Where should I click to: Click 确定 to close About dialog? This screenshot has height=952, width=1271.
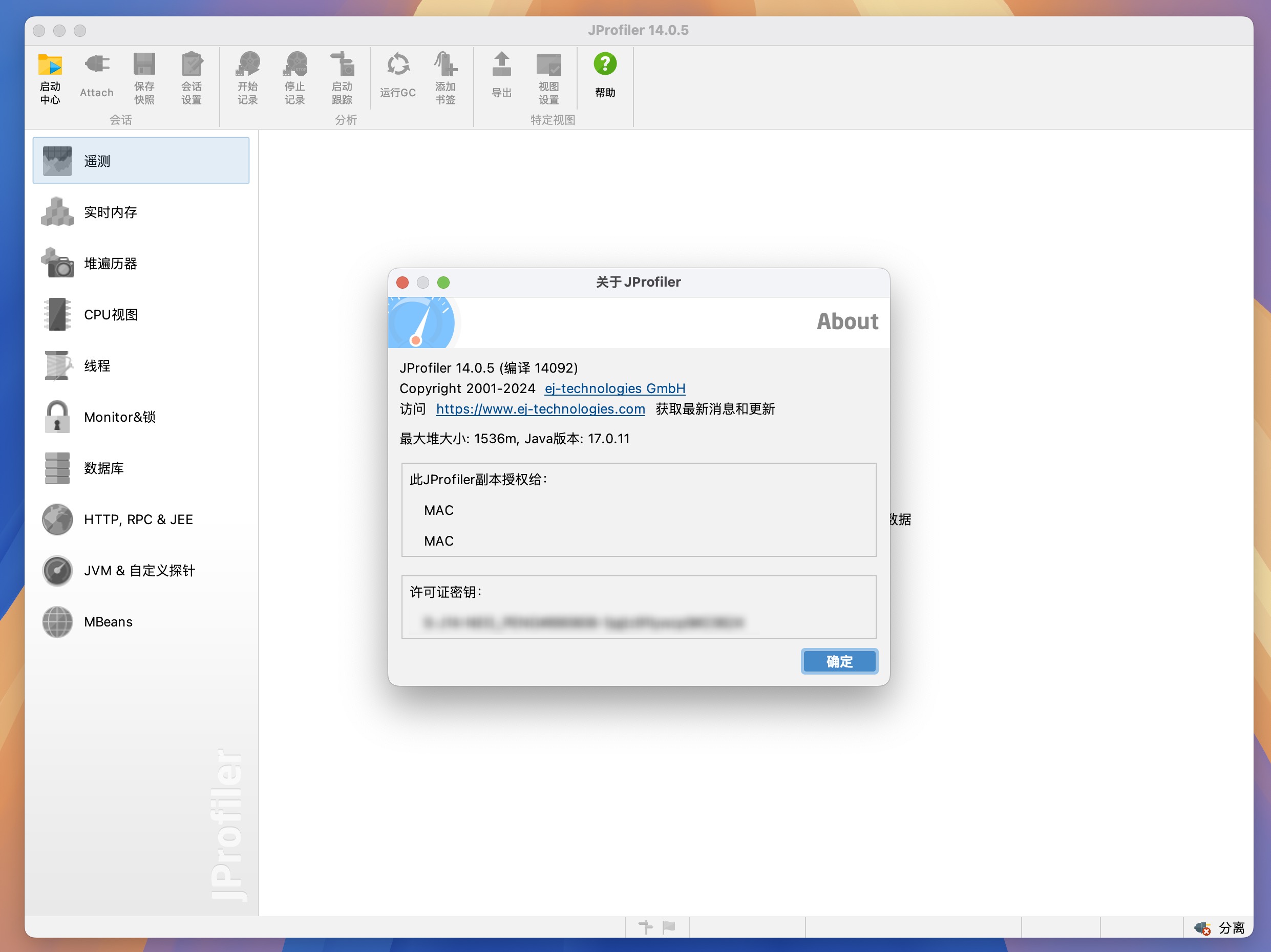839,661
